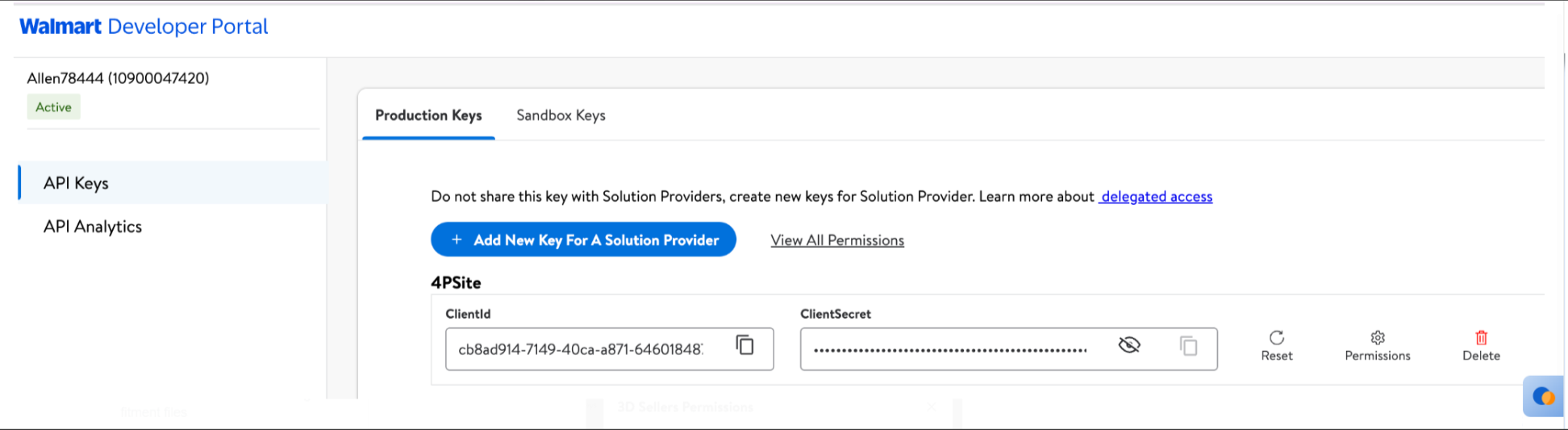This screenshot has width=1568, height=430.
Task: Open the floating orange-blue assistant widget
Action: [1543, 396]
